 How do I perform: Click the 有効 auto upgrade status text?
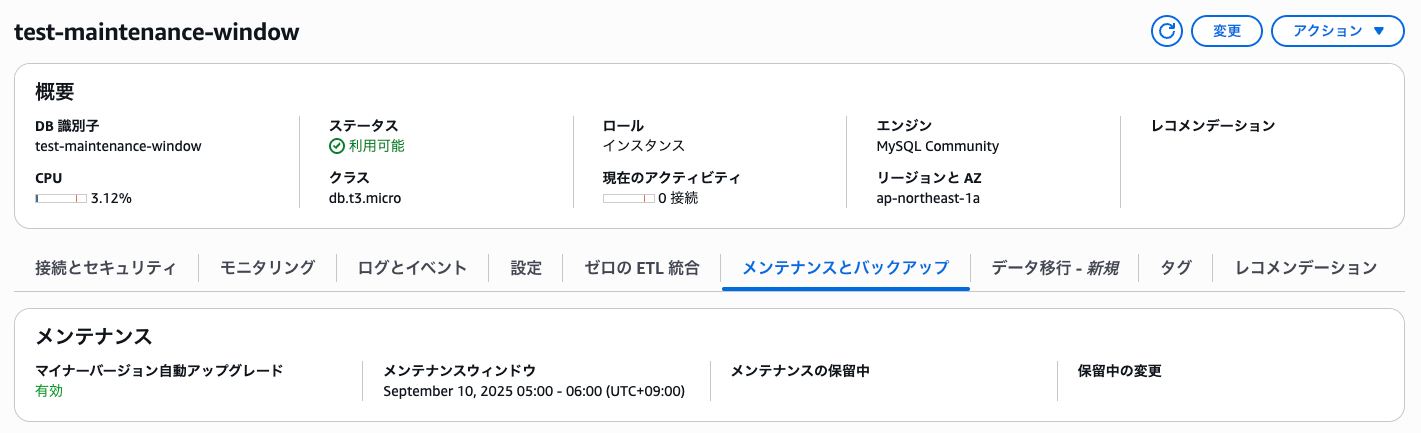pos(49,391)
